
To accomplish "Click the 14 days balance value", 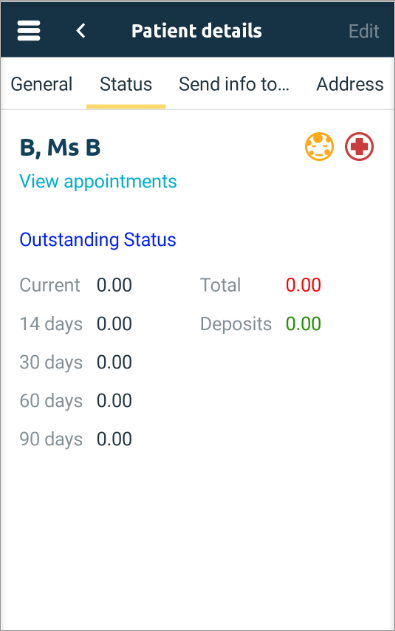I will [x=114, y=324].
